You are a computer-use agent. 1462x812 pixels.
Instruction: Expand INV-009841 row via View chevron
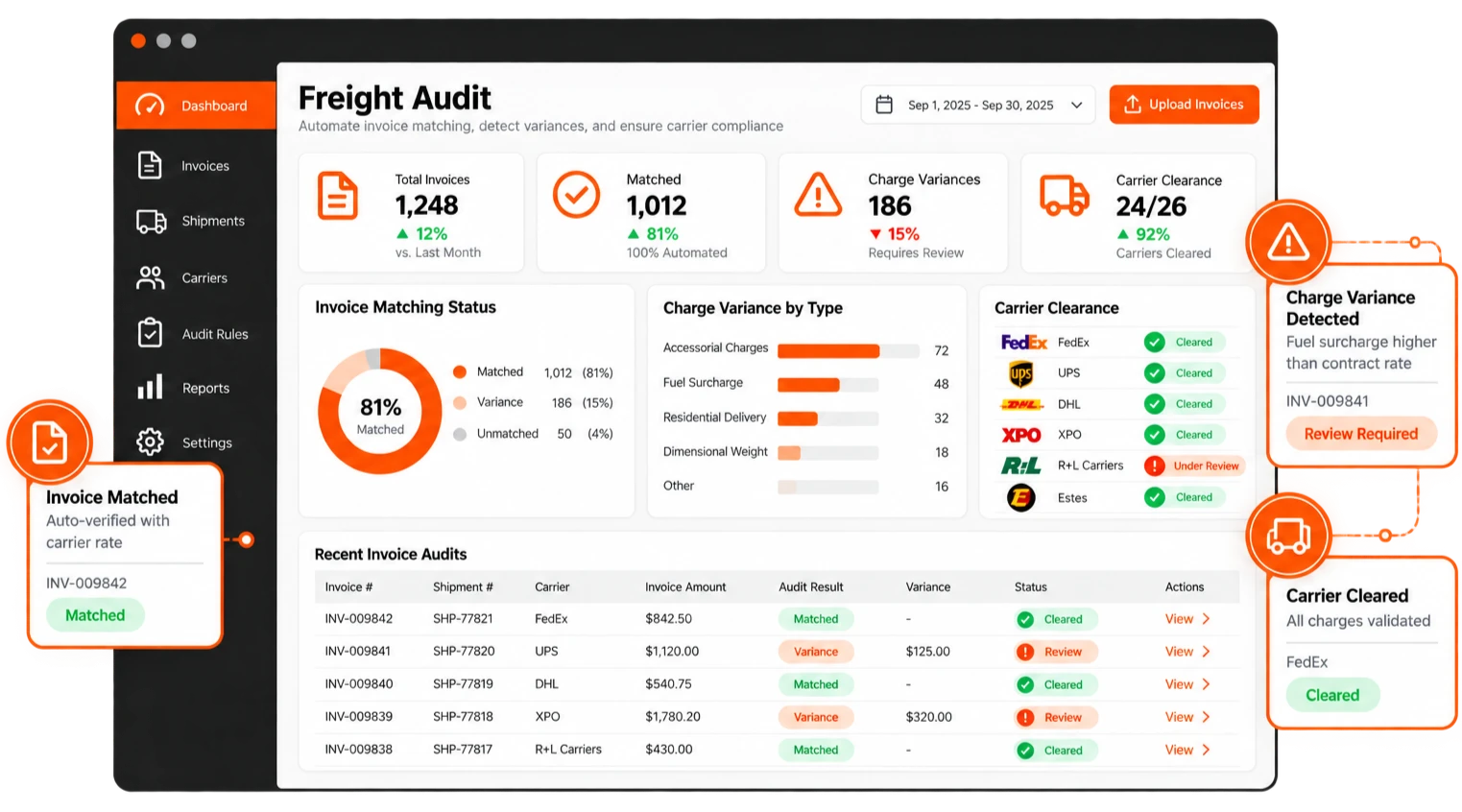1206,652
